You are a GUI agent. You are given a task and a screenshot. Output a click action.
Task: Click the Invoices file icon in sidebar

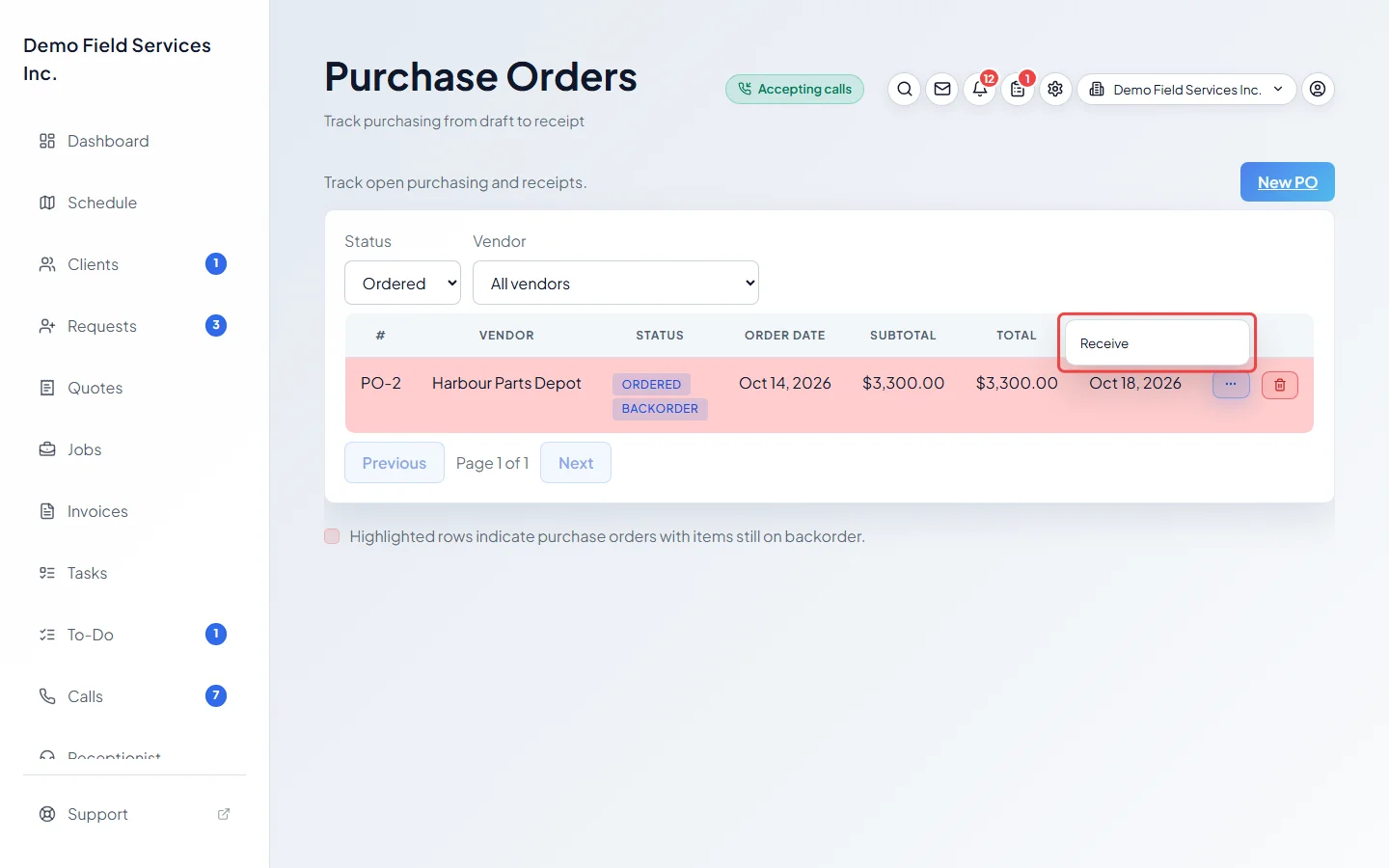47,511
